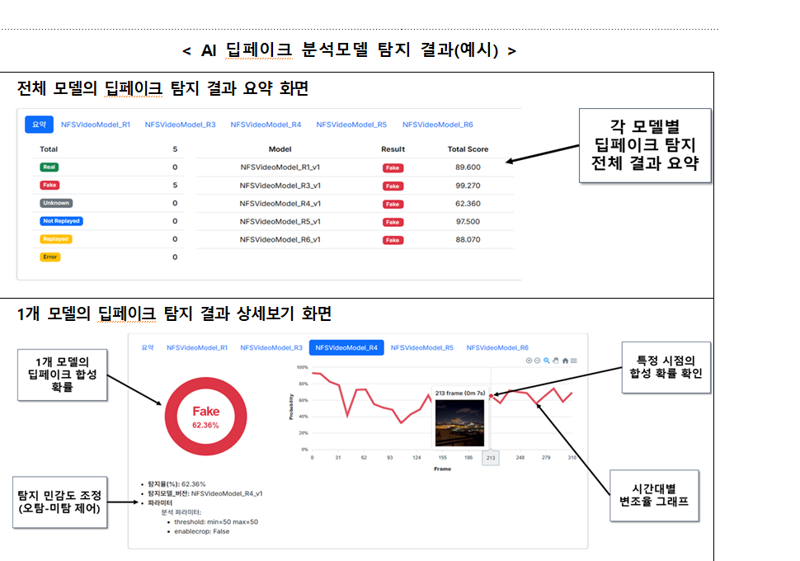Click the blue Not Replayed badge
Image resolution: width=800 pixels, height=561 pixels.
point(61,221)
